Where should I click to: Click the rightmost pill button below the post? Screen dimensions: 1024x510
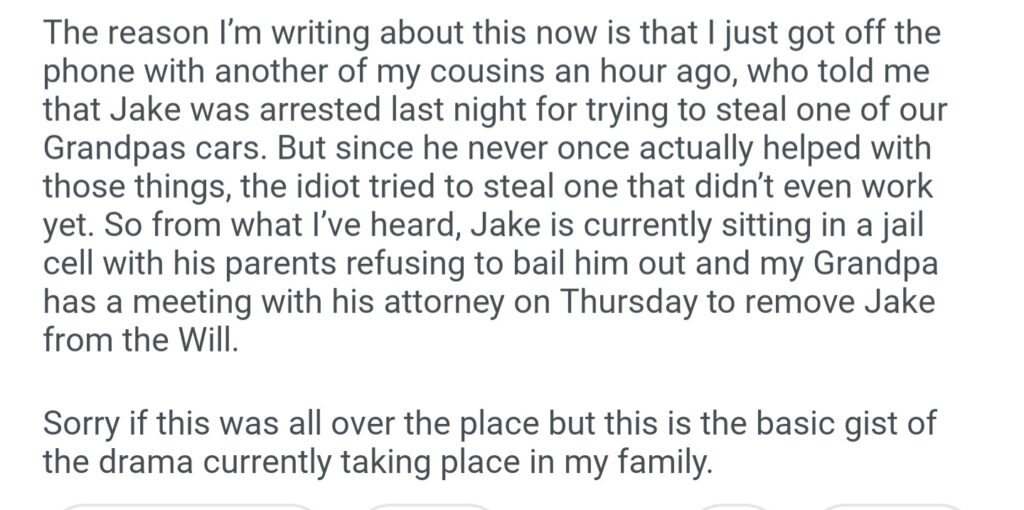tap(890, 506)
